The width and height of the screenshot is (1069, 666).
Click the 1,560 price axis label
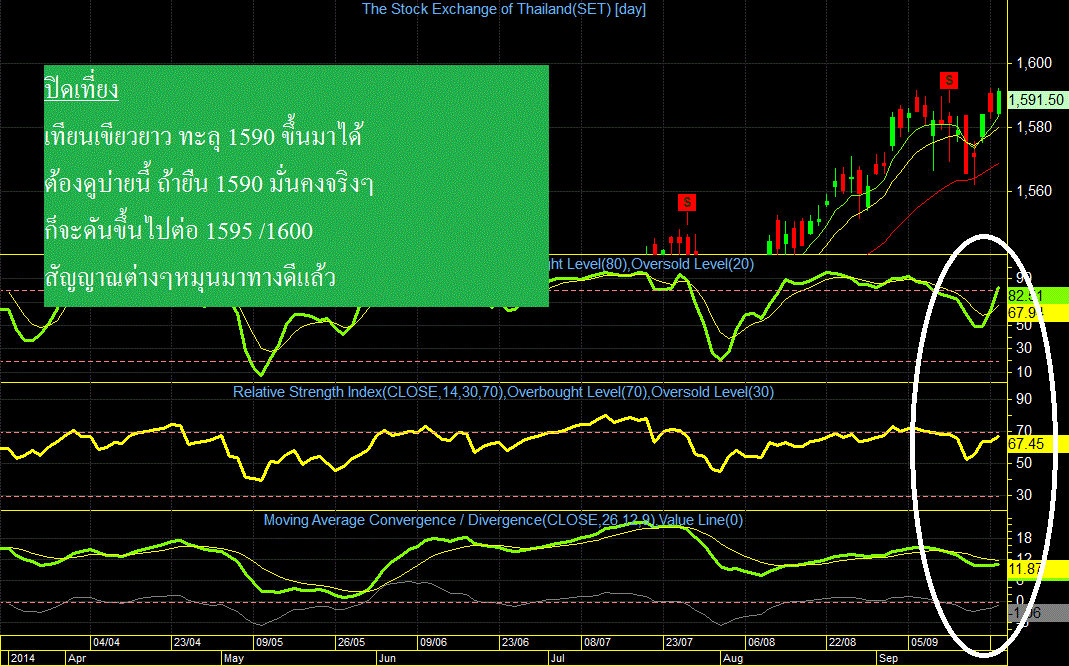pyautogui.click(x=1034, y=191)
